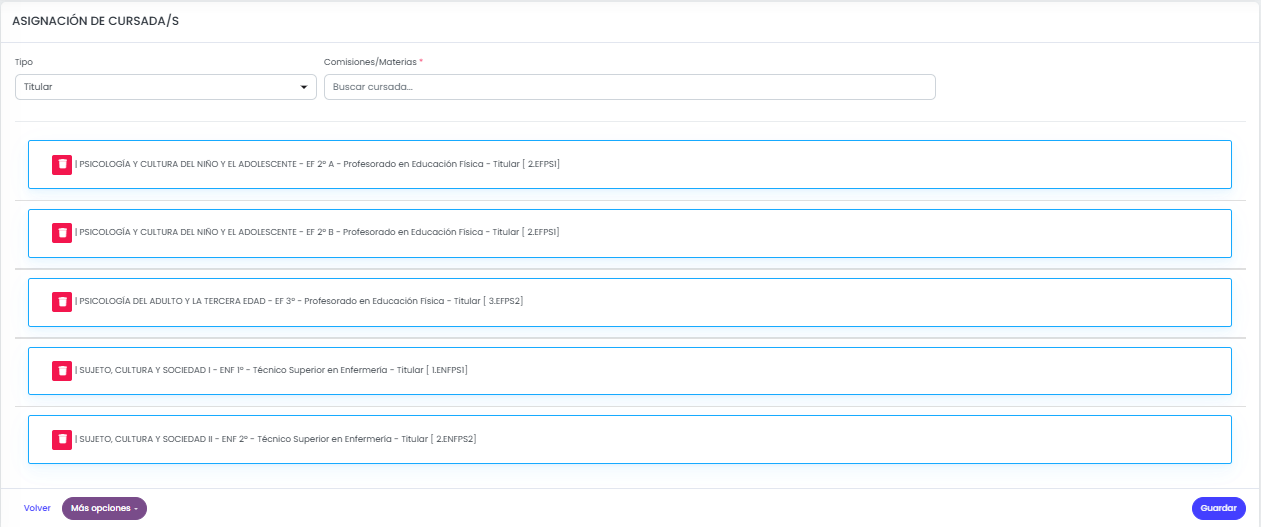The width and height of the screenshot is (1261, 527).
Task: Remove Psicología del Adulto y la Tercera Edad
Action: (x=62, y=301)
